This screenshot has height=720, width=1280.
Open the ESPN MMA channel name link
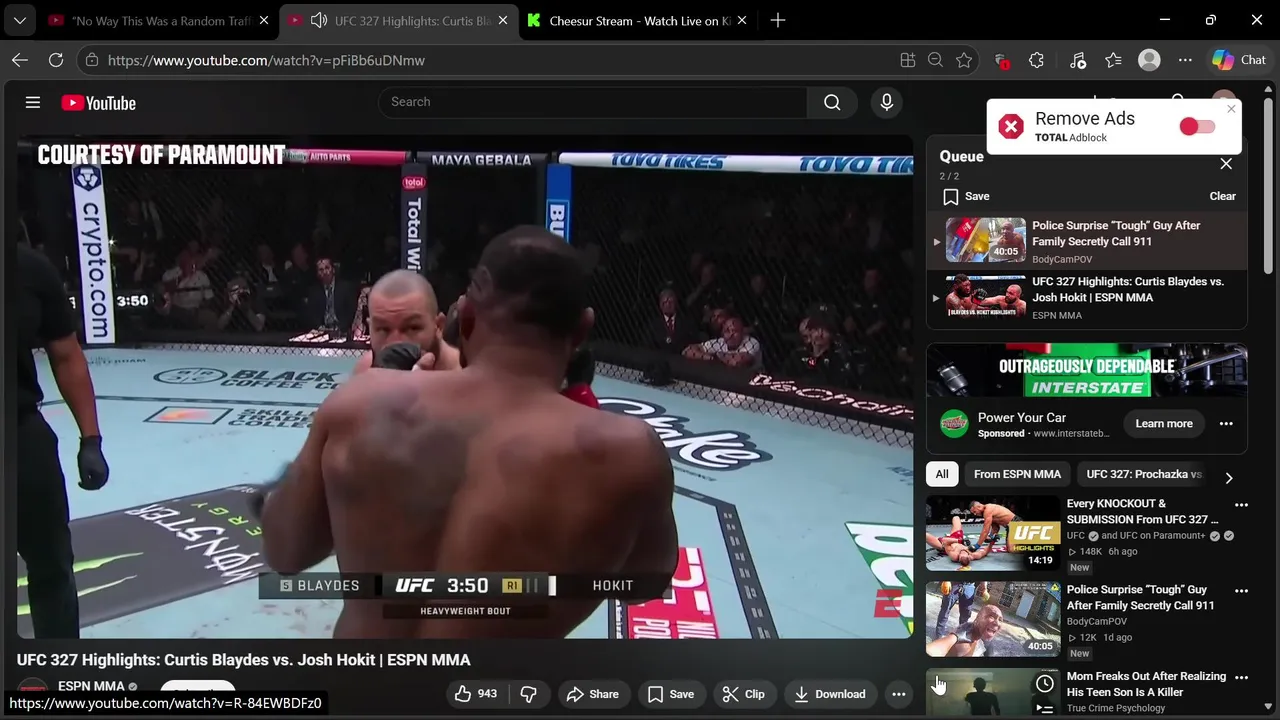click(x=91, y=687)
